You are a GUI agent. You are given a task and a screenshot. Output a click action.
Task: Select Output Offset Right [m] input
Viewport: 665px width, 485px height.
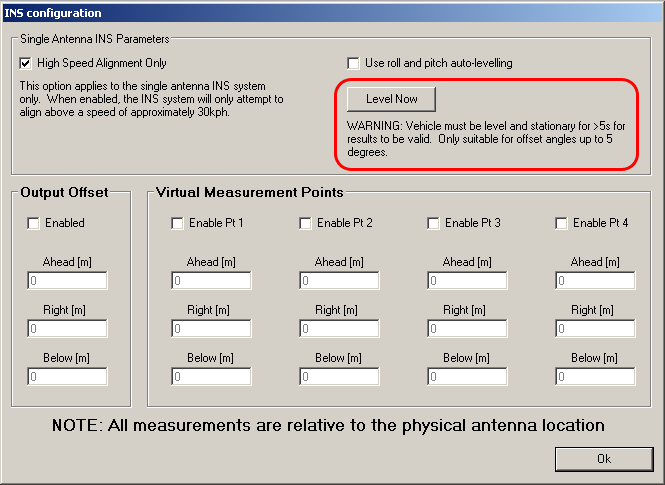click(x=67, y=329)
